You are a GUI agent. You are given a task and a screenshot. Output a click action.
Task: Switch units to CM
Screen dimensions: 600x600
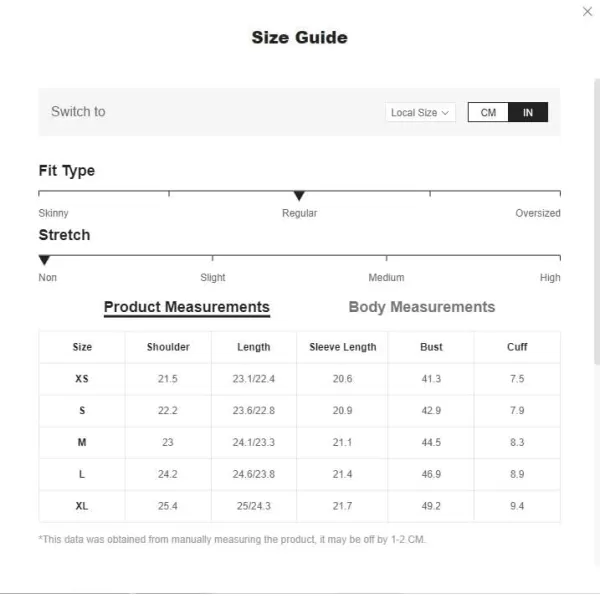point(488,112)
